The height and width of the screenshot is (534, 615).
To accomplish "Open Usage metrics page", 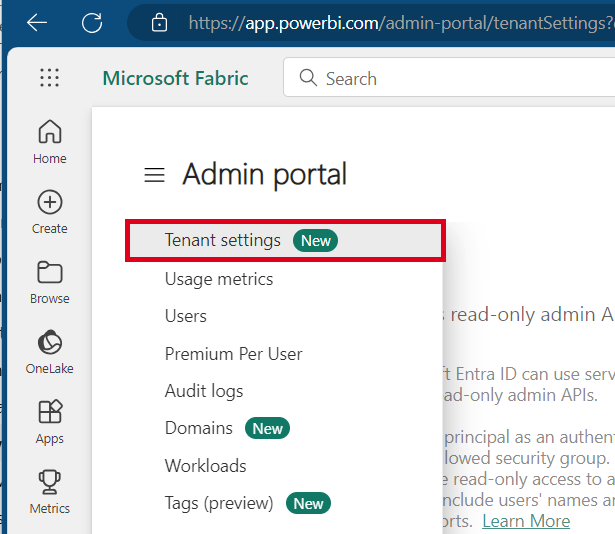I will tap(219, 279).
